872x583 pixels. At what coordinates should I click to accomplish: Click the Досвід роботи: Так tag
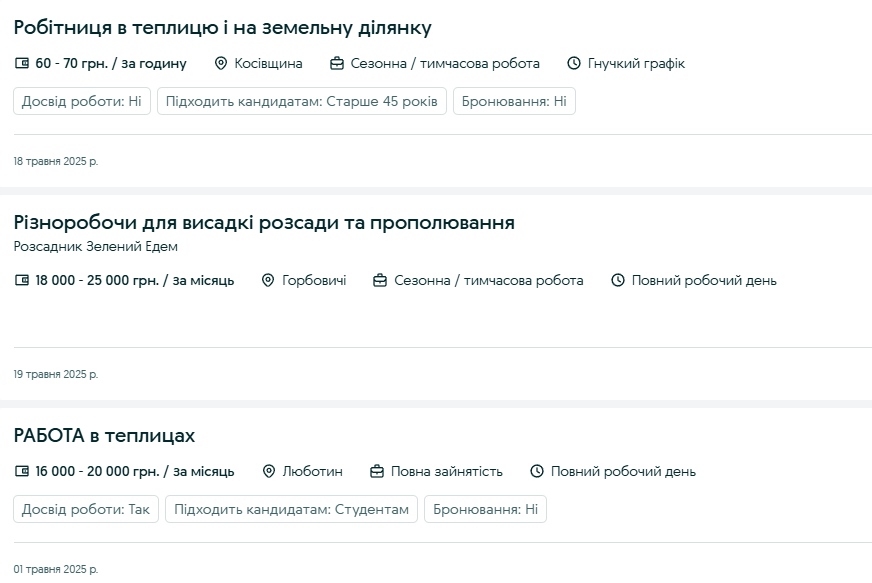(x=86, y=510)
